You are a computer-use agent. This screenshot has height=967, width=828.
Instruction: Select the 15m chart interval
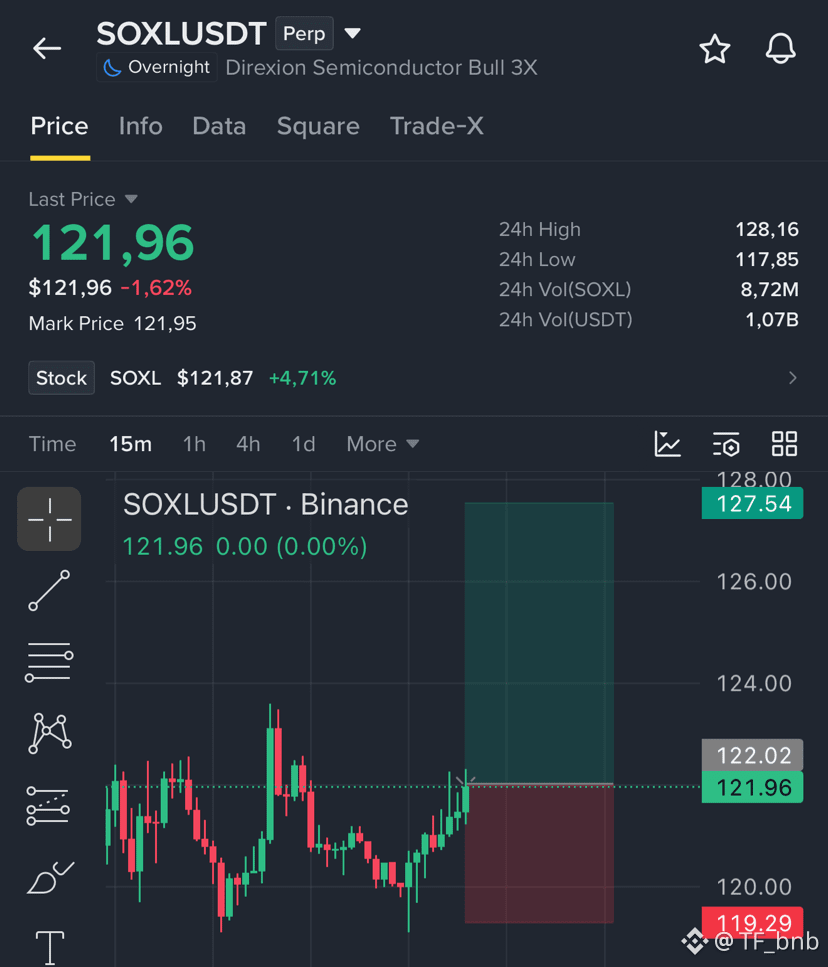(130, 444)
